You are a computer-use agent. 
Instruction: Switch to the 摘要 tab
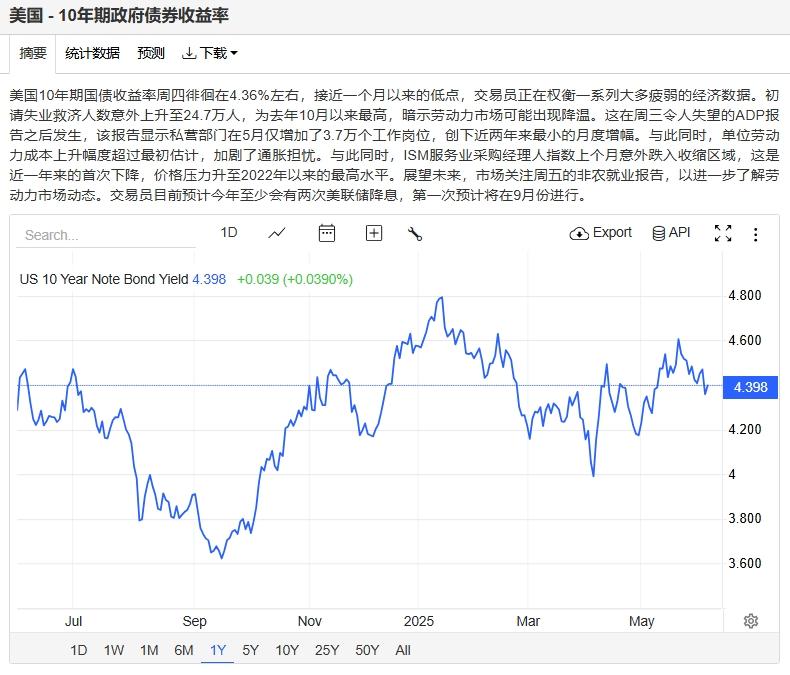click(33, 53)
